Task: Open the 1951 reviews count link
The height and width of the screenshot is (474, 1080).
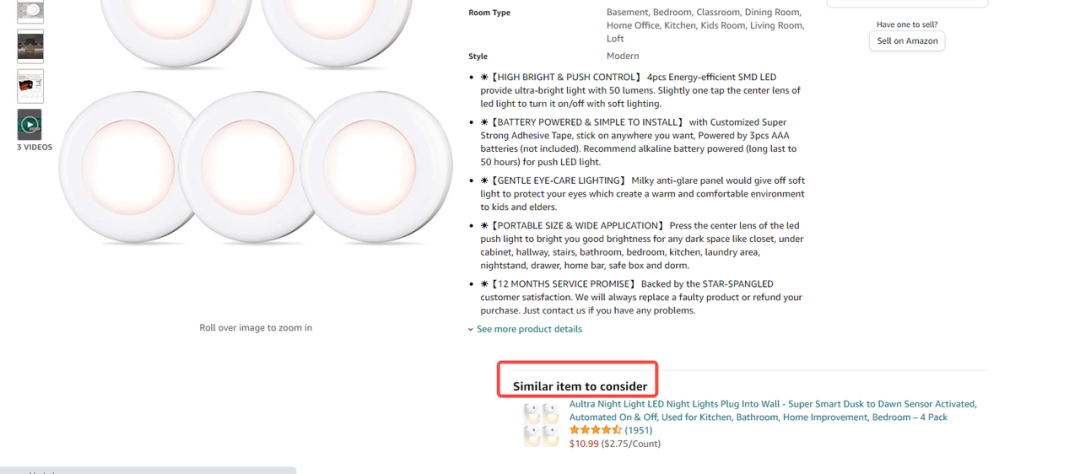Action: tap(639, 430)
